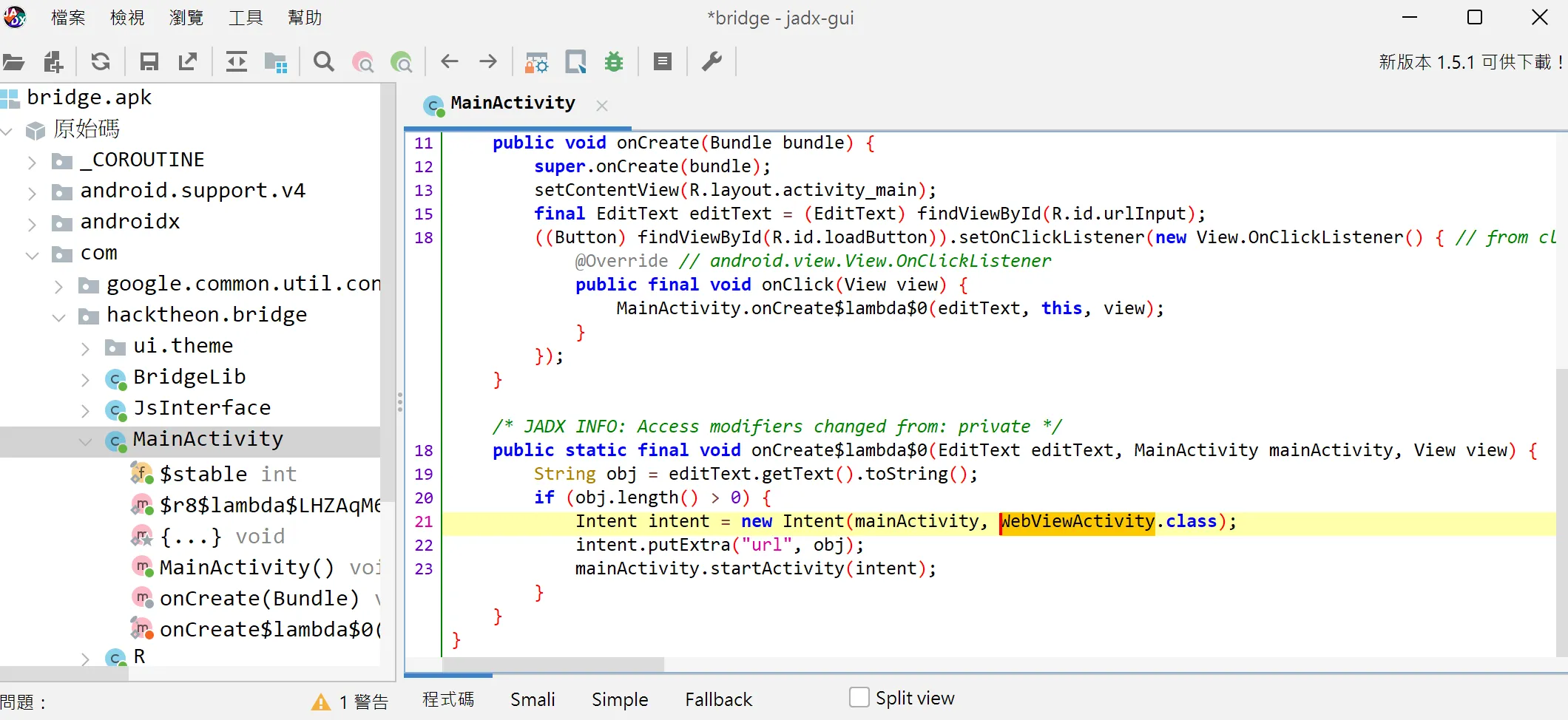Navigate forward with the right arrow
1568x720 pixels.
point(488,62)
